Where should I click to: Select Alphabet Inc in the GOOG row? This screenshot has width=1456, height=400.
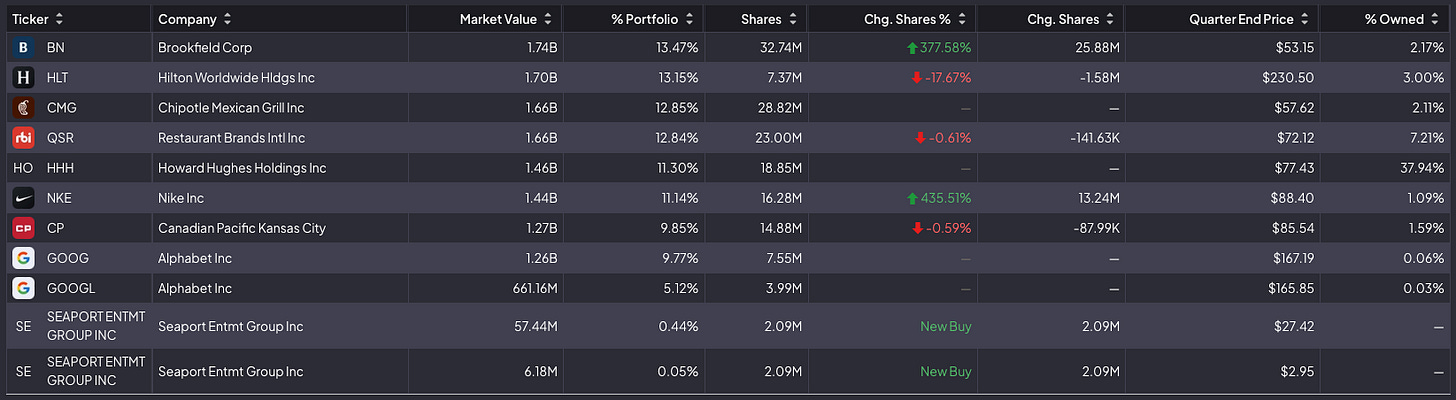[195, 257]
